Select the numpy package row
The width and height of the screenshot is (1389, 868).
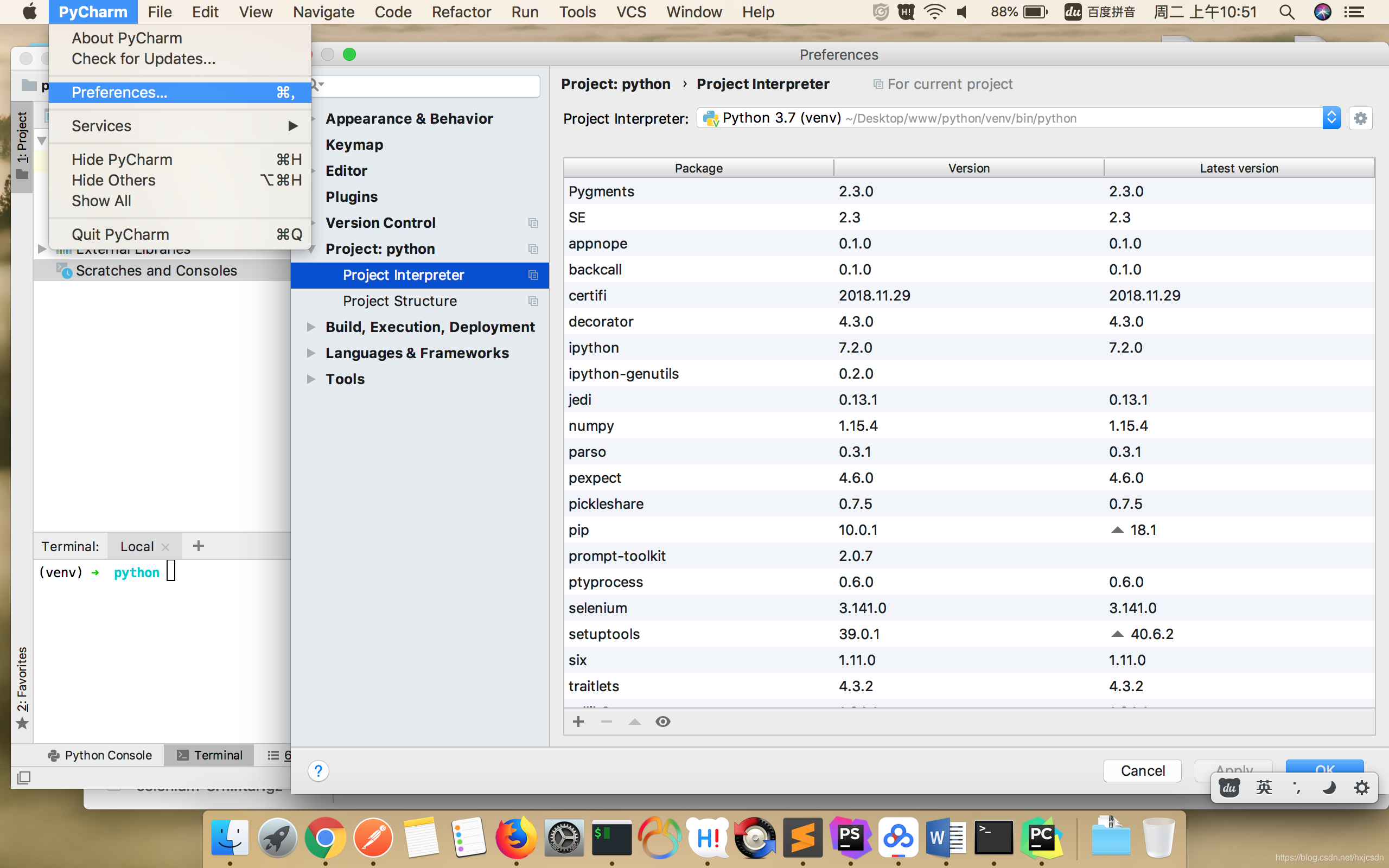pos(969,425)
